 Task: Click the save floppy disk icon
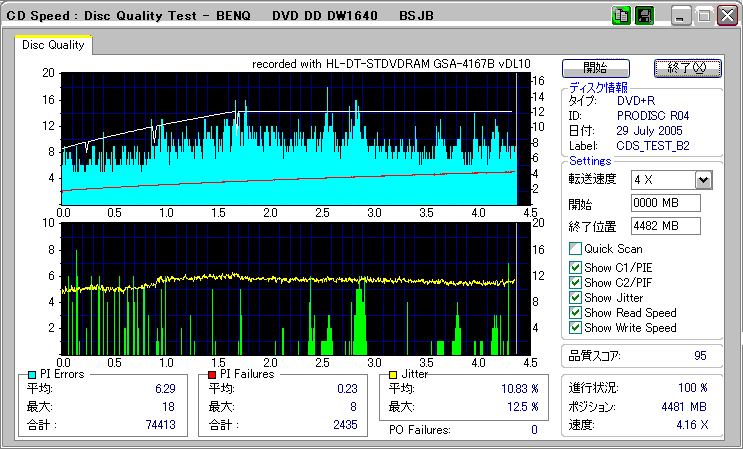pos(644,16)
